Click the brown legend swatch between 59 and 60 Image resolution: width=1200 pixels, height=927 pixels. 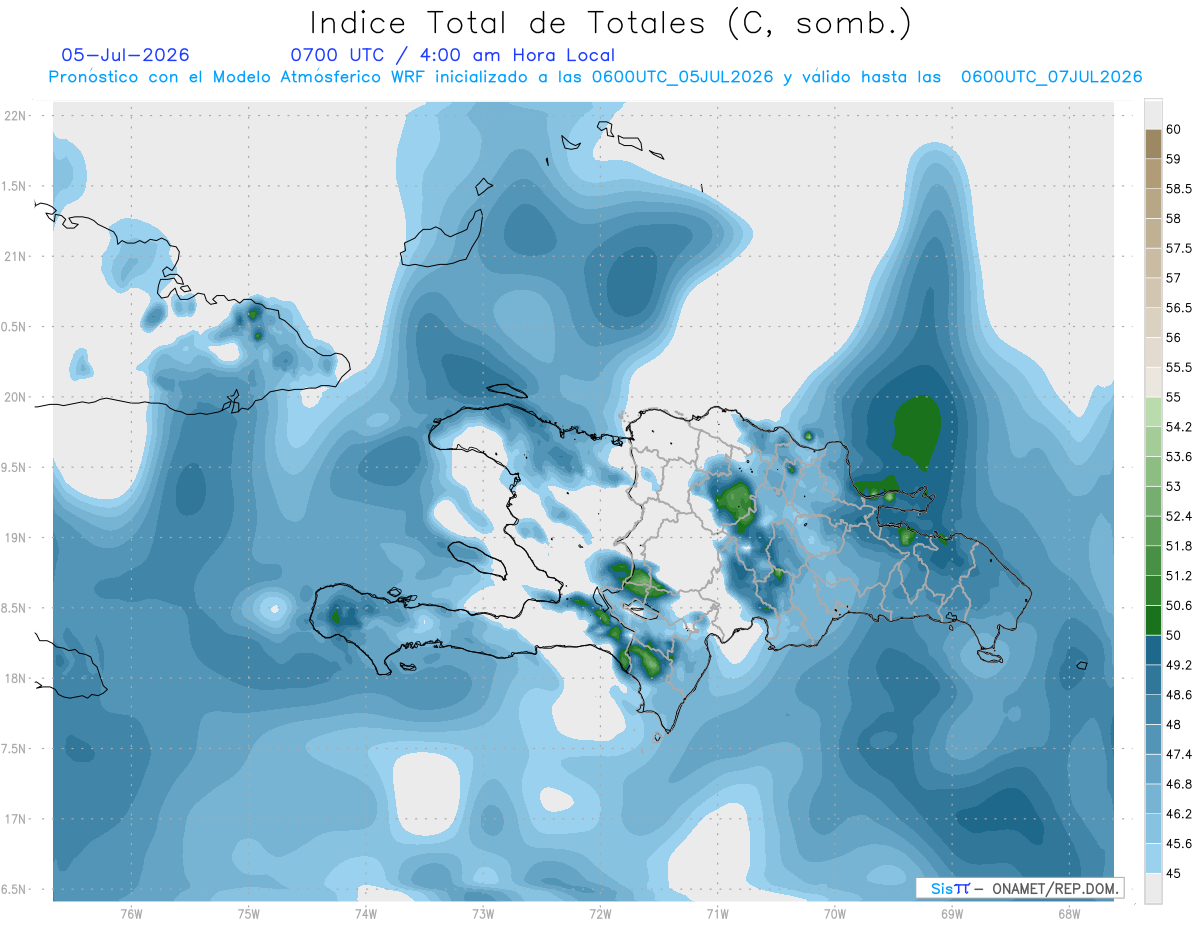(x=1153, y=144)
